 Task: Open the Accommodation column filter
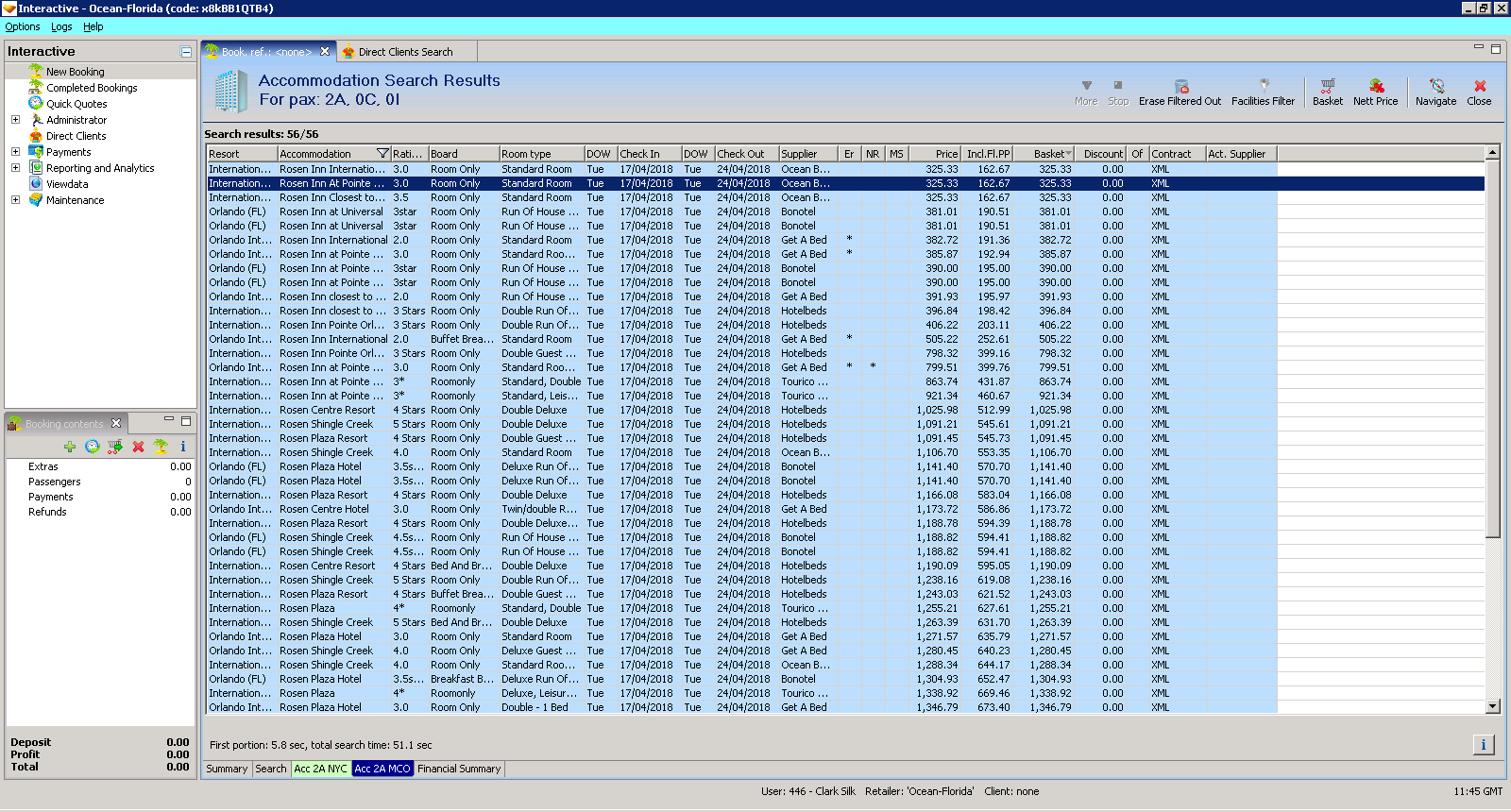click(x=382, y=154)
